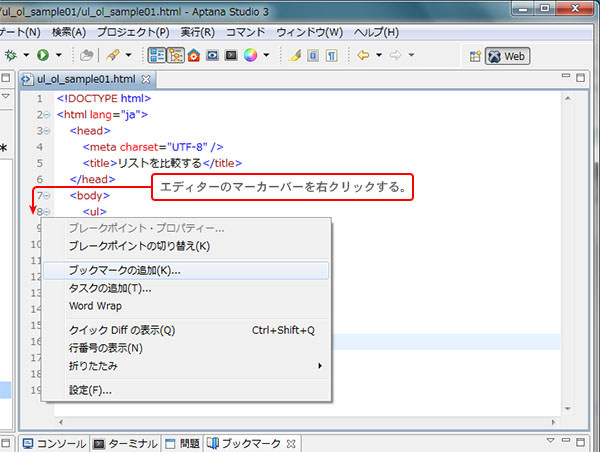600x452 pixels.
Task: Click the horizontal scrollbar right arrow
Action: [553, 422]
